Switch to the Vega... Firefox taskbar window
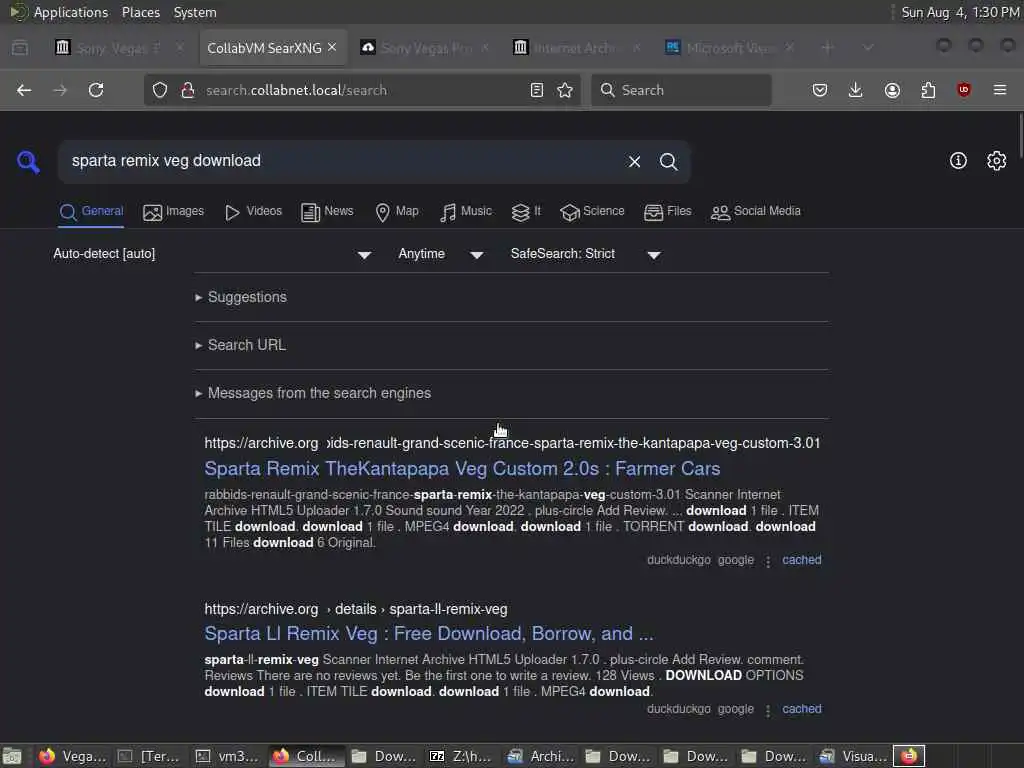Viewport: 1024px width, 768px height. tap(73, 756)
